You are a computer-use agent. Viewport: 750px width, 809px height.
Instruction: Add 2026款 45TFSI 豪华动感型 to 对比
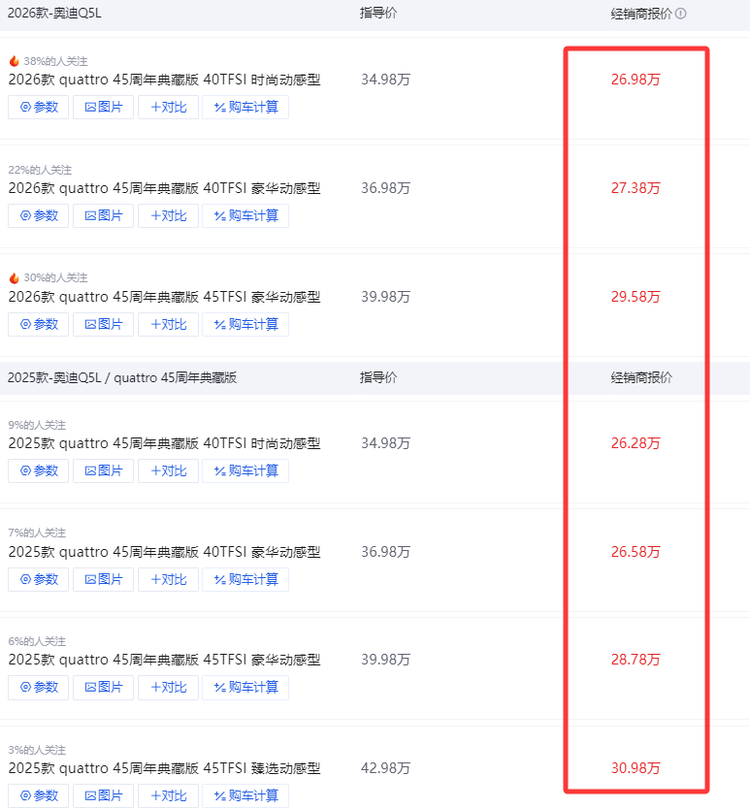(x=168, y=324)
